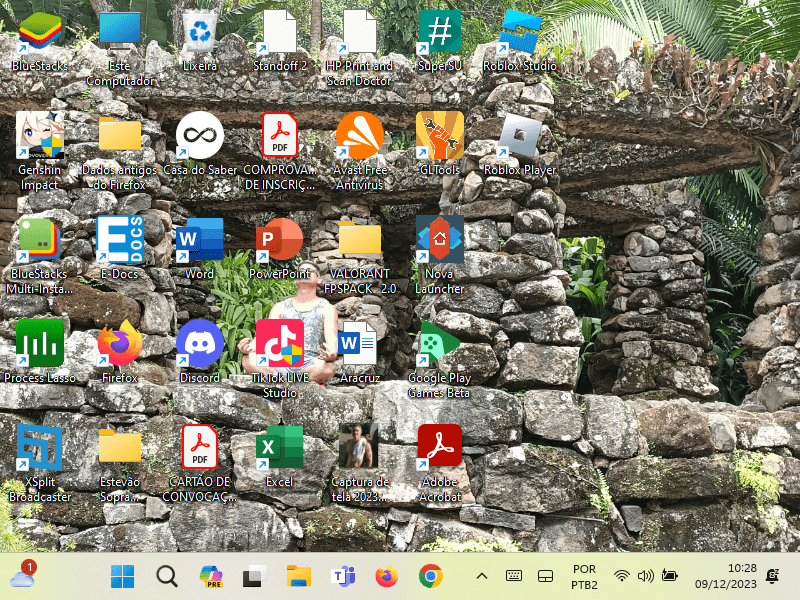
Task: Click the Casa do Saber shortcut
Action: (x=199, y=136)
